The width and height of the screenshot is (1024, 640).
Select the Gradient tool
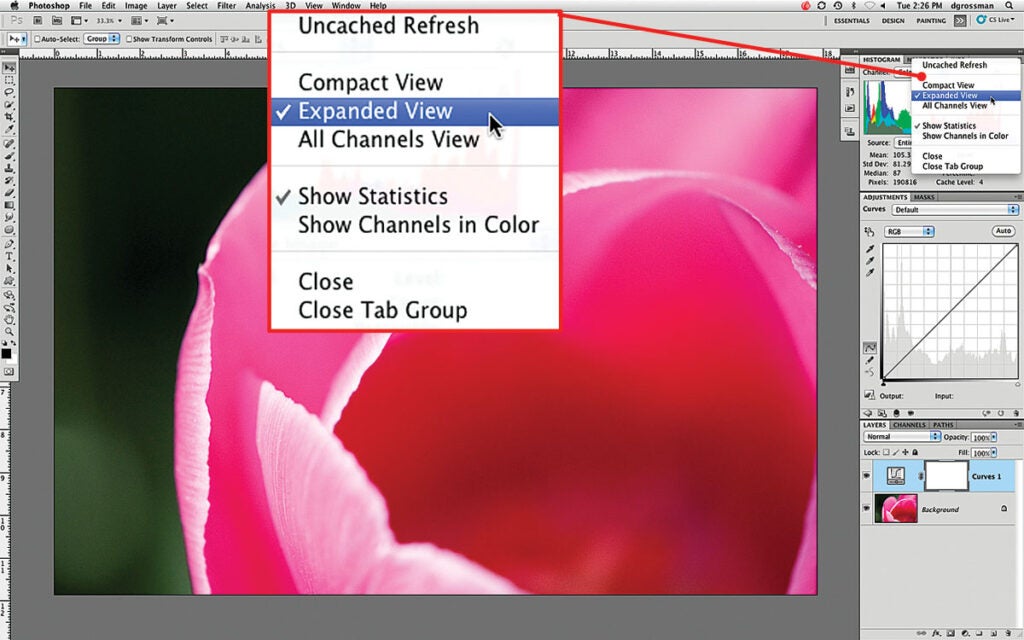(9, 206)
